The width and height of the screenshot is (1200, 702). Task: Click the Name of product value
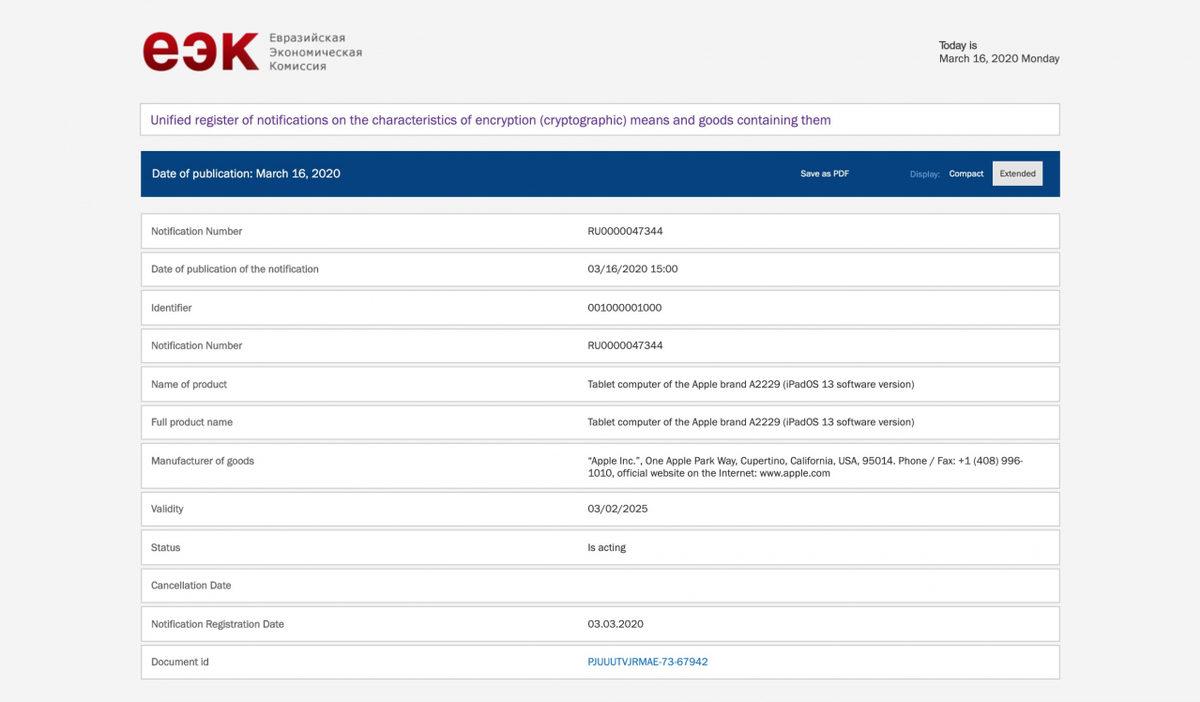click(750, 384)
